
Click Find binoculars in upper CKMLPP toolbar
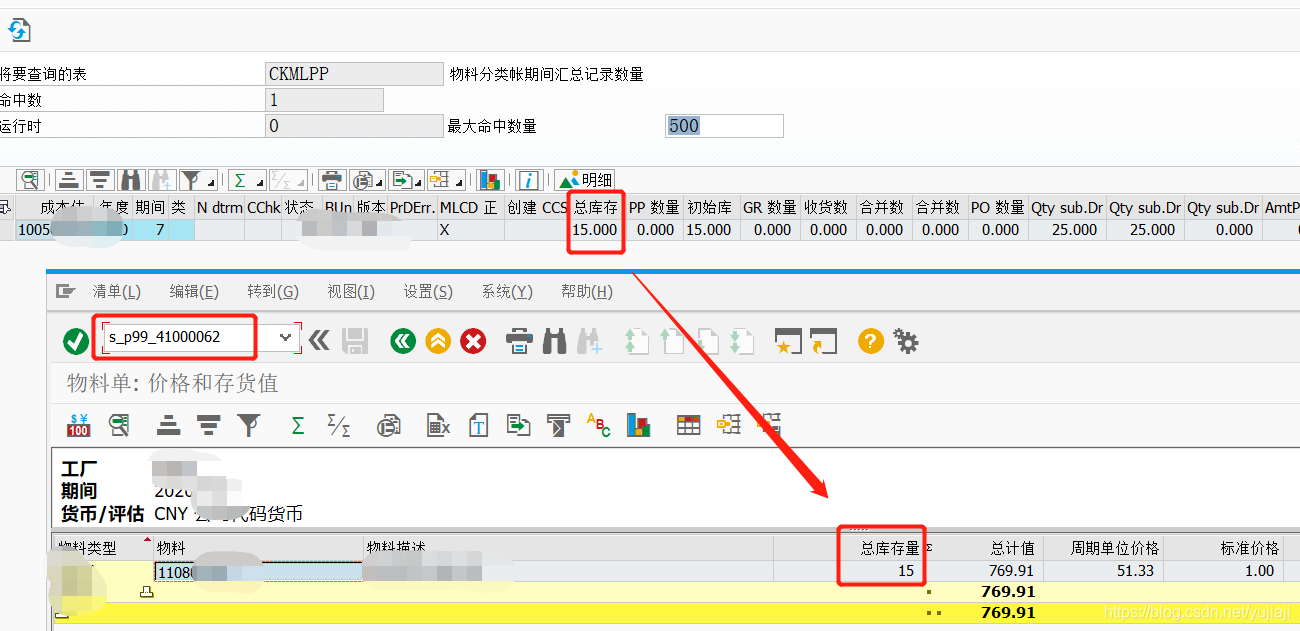[x=131, y=180]
